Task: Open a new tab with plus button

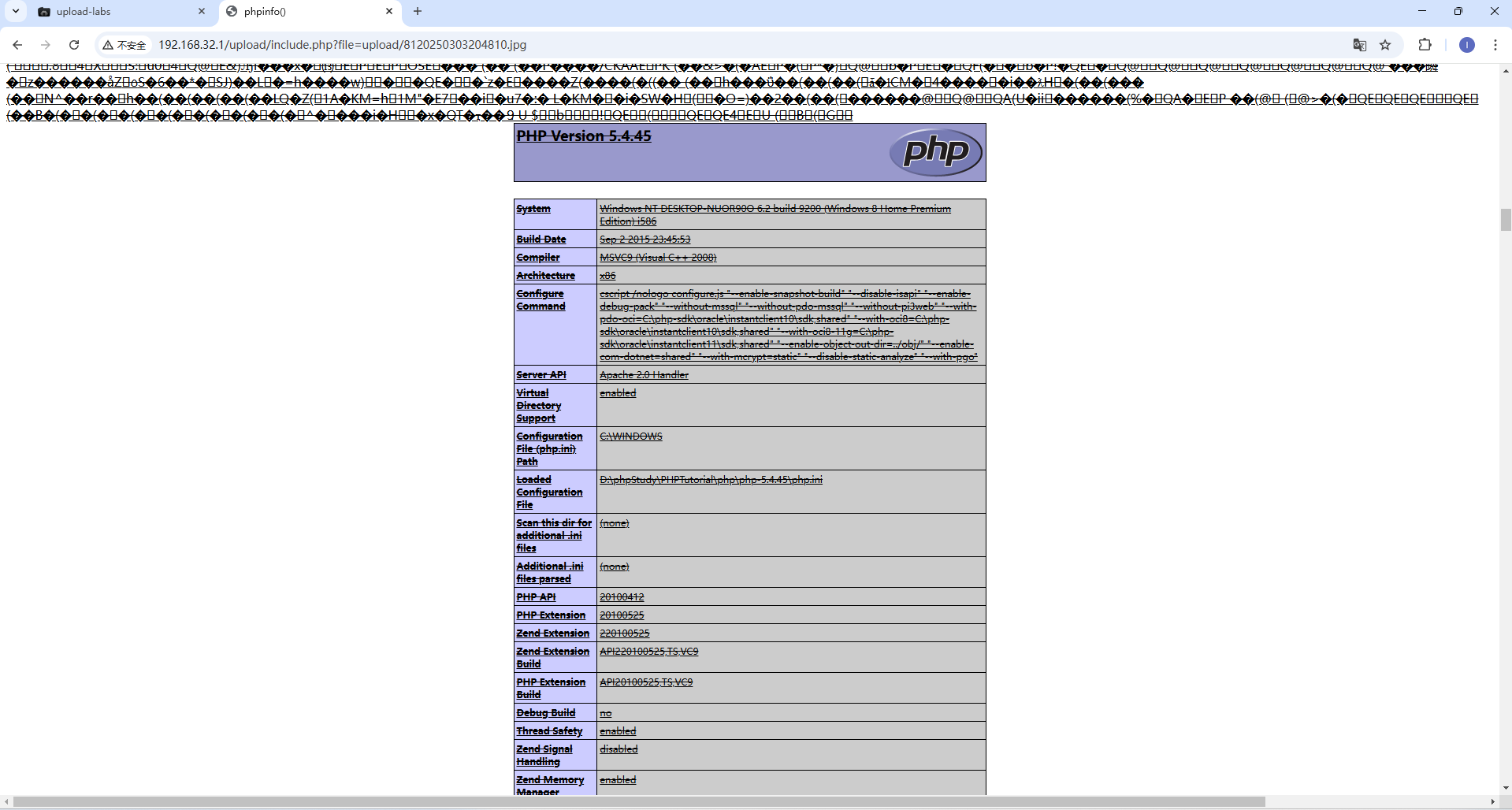Action: pos(418,11)
